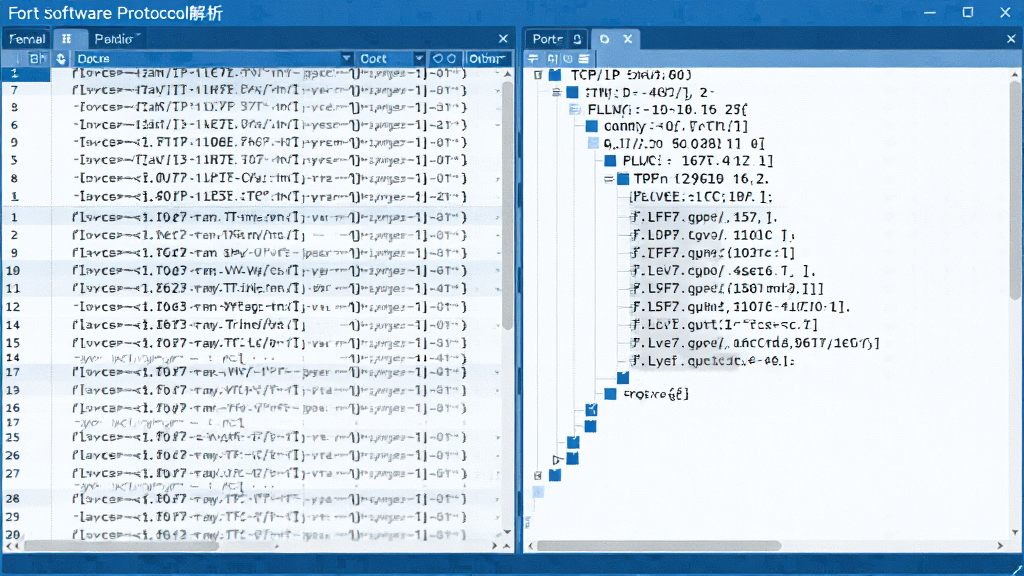The height and width of the screenshot is (576, 1024).
Task: Collapse the TCP/IP root tree node
Action: (x=538, y=75)
